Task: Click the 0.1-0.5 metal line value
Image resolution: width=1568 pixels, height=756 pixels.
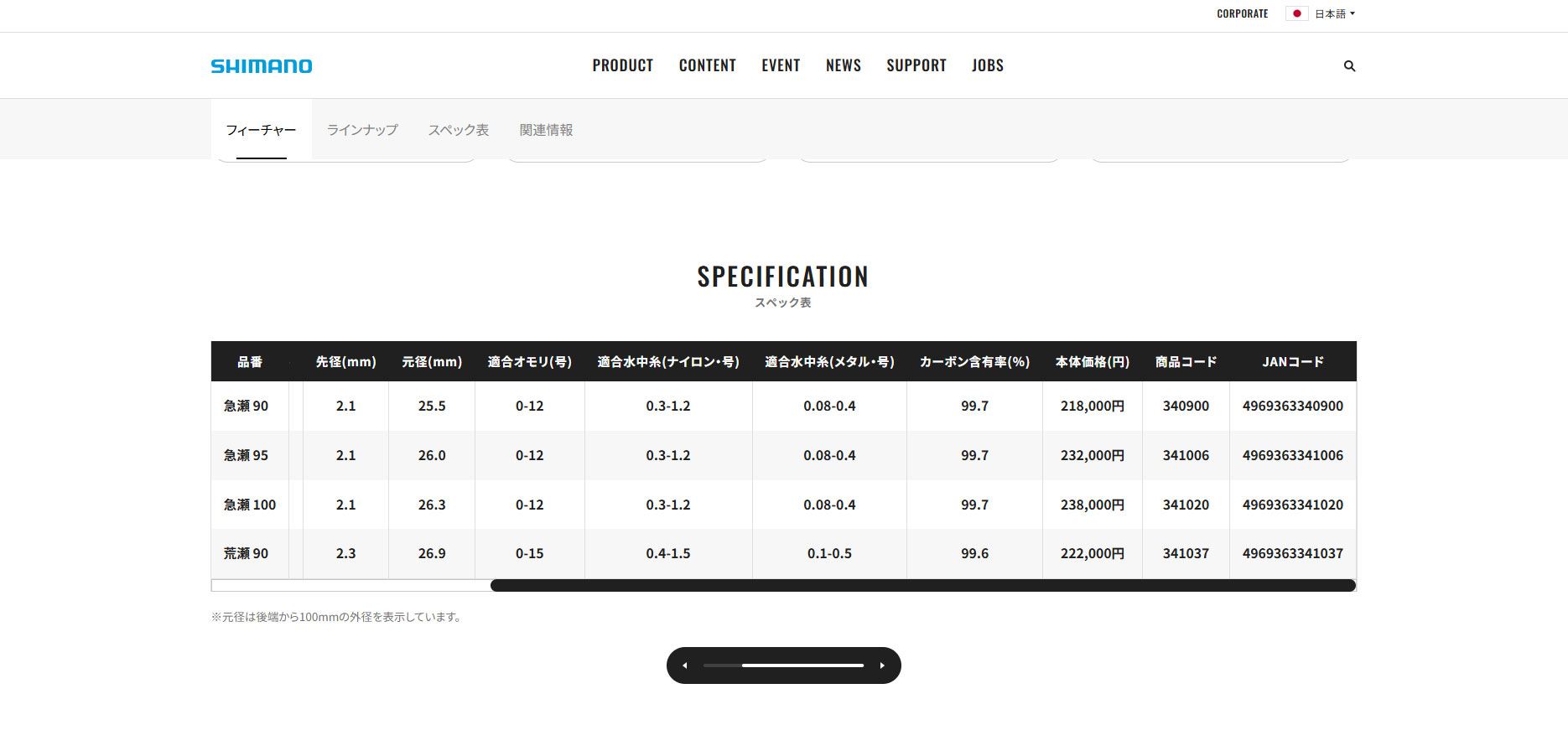Action: point(829,553)
